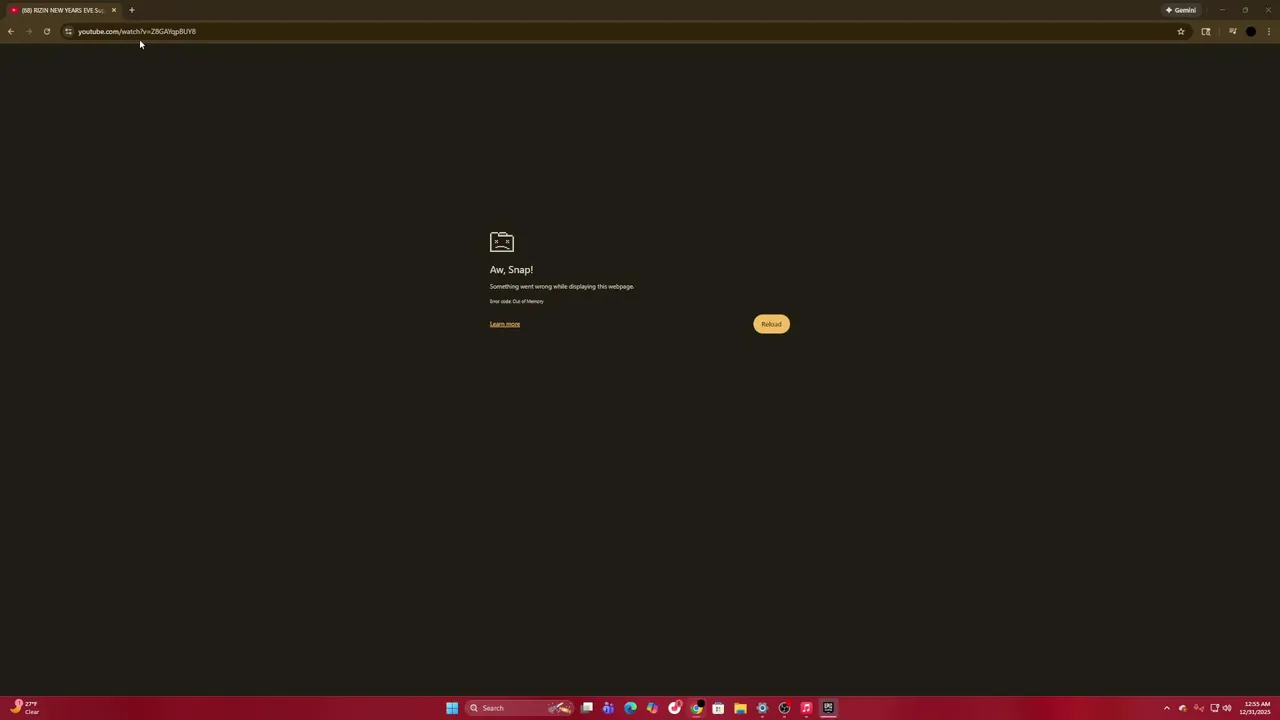
Task: Close the RIZIN YouTube tab
Action: (114, 10)
